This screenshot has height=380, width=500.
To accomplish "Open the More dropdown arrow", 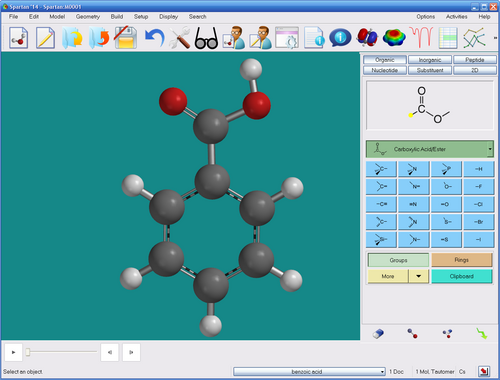I will (419, 276).
